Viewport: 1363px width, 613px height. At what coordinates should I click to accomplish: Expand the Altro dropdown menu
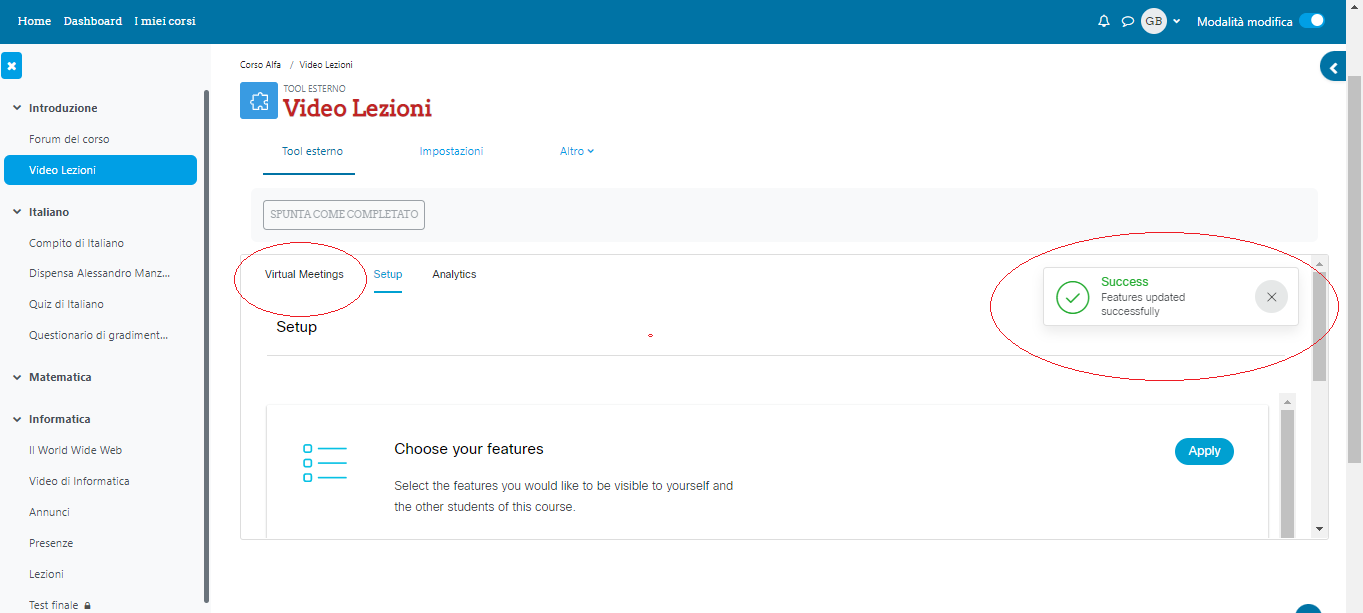[x=577, y=152]
